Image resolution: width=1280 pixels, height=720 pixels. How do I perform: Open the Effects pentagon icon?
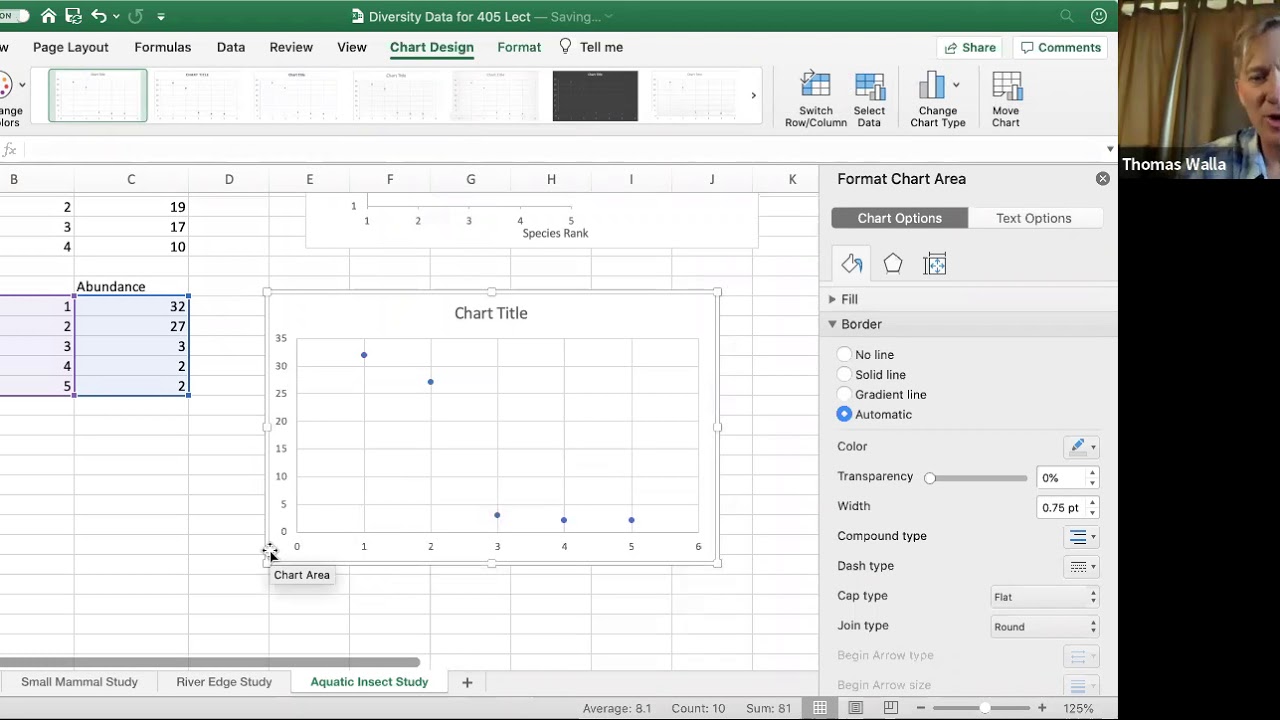click(893, 264)
